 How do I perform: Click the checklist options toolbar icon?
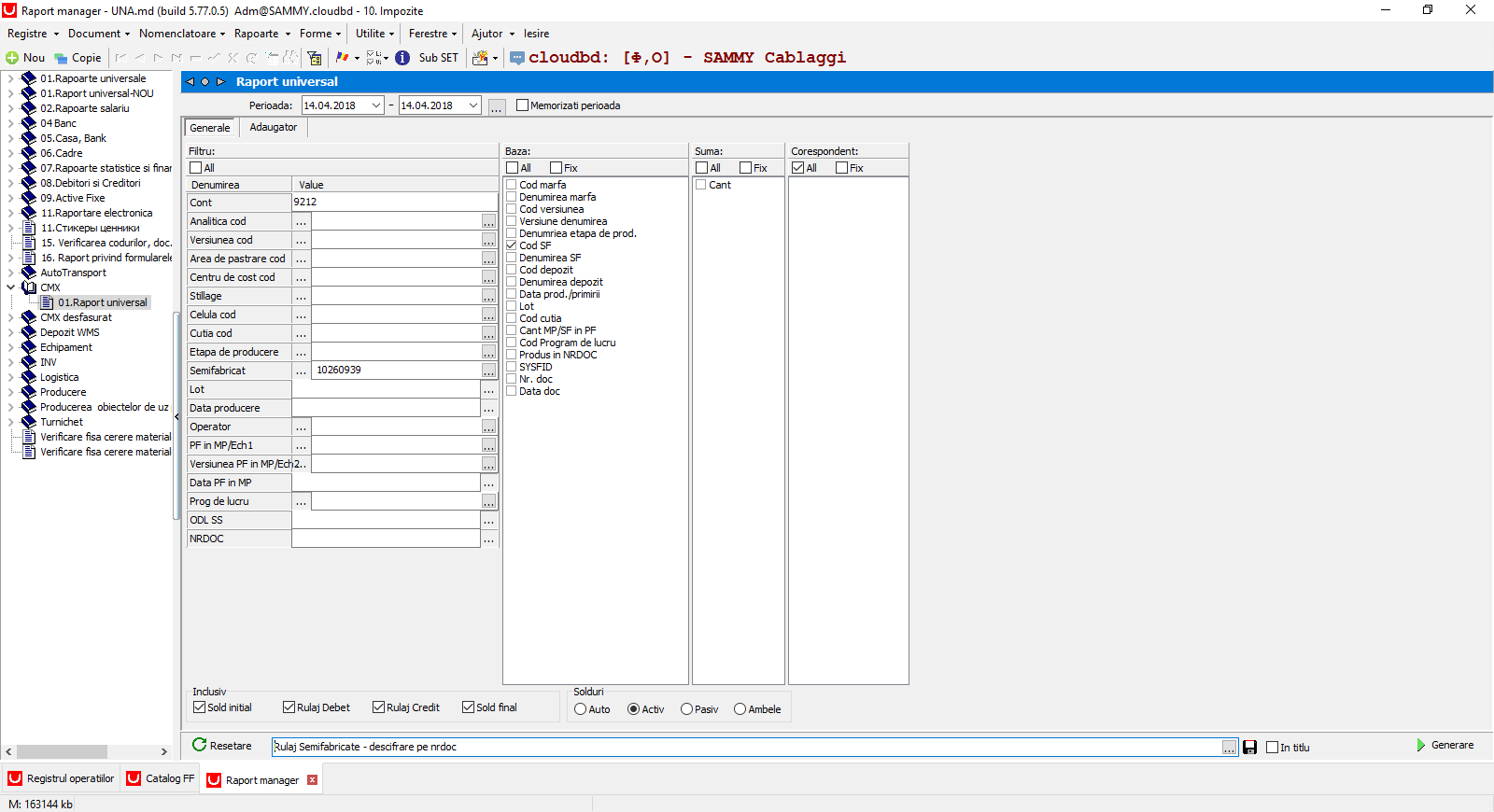[373, 58]
